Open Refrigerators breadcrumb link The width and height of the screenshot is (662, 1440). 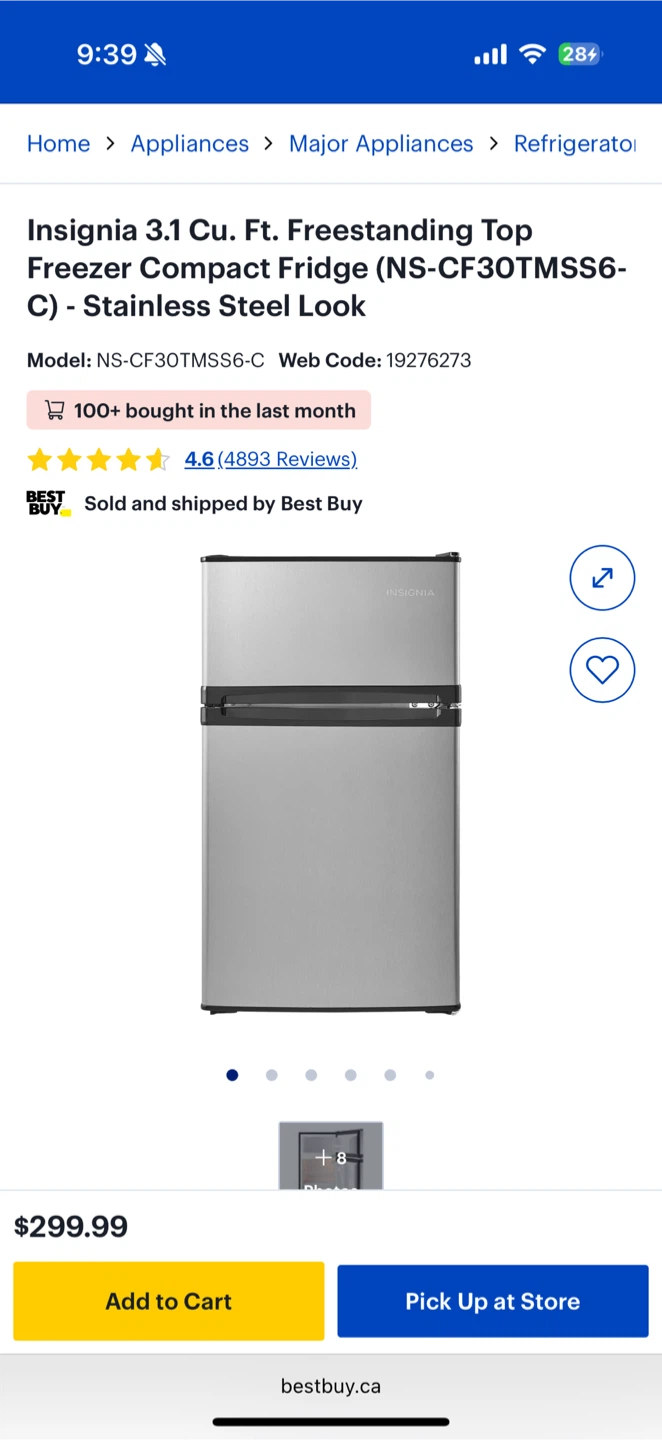575,144
